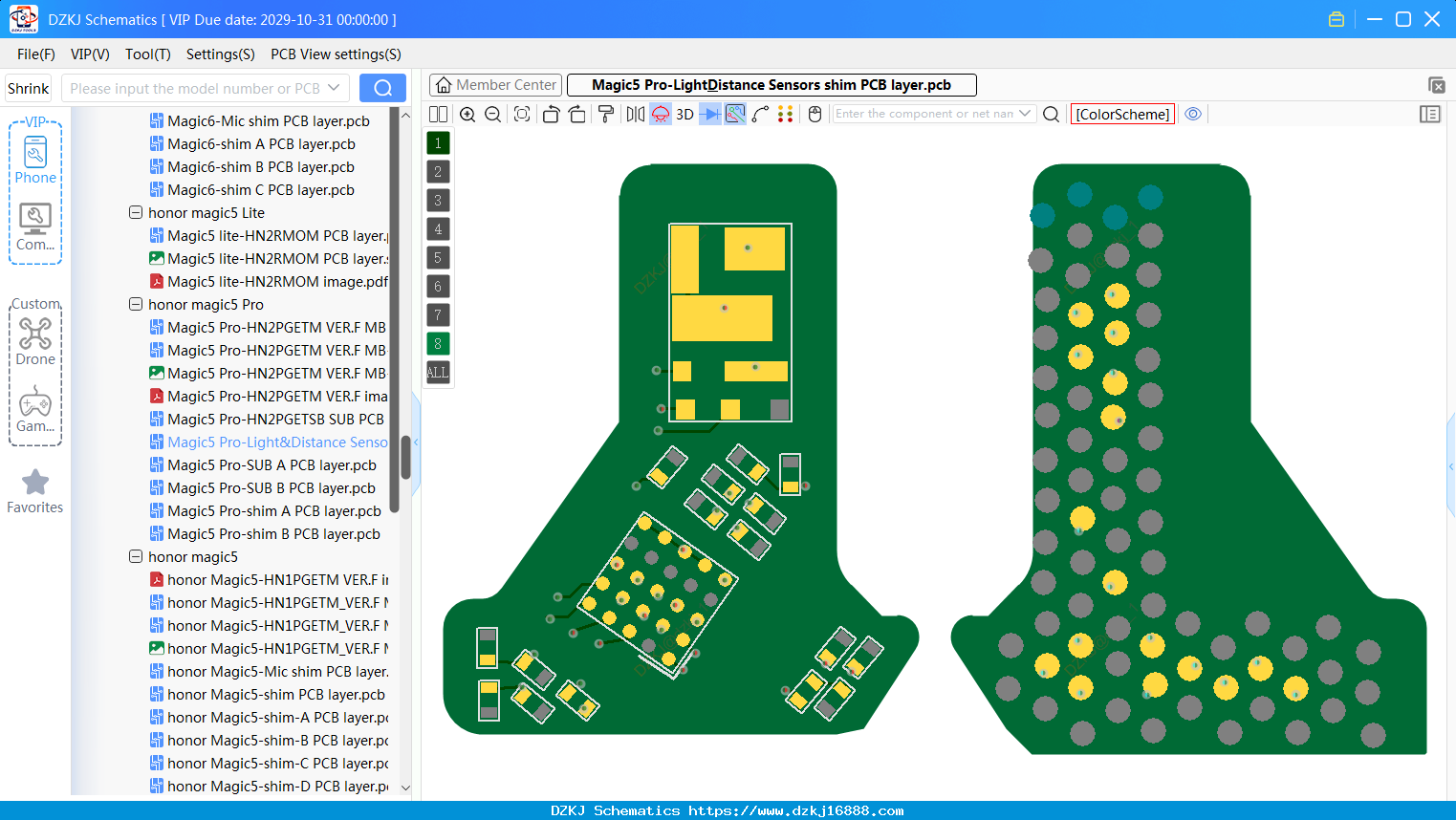Open Magic5 Pro-HN2PGETSB SUB PCB file
Viewport: 1456px width, 820px height.
click(269, 419)
